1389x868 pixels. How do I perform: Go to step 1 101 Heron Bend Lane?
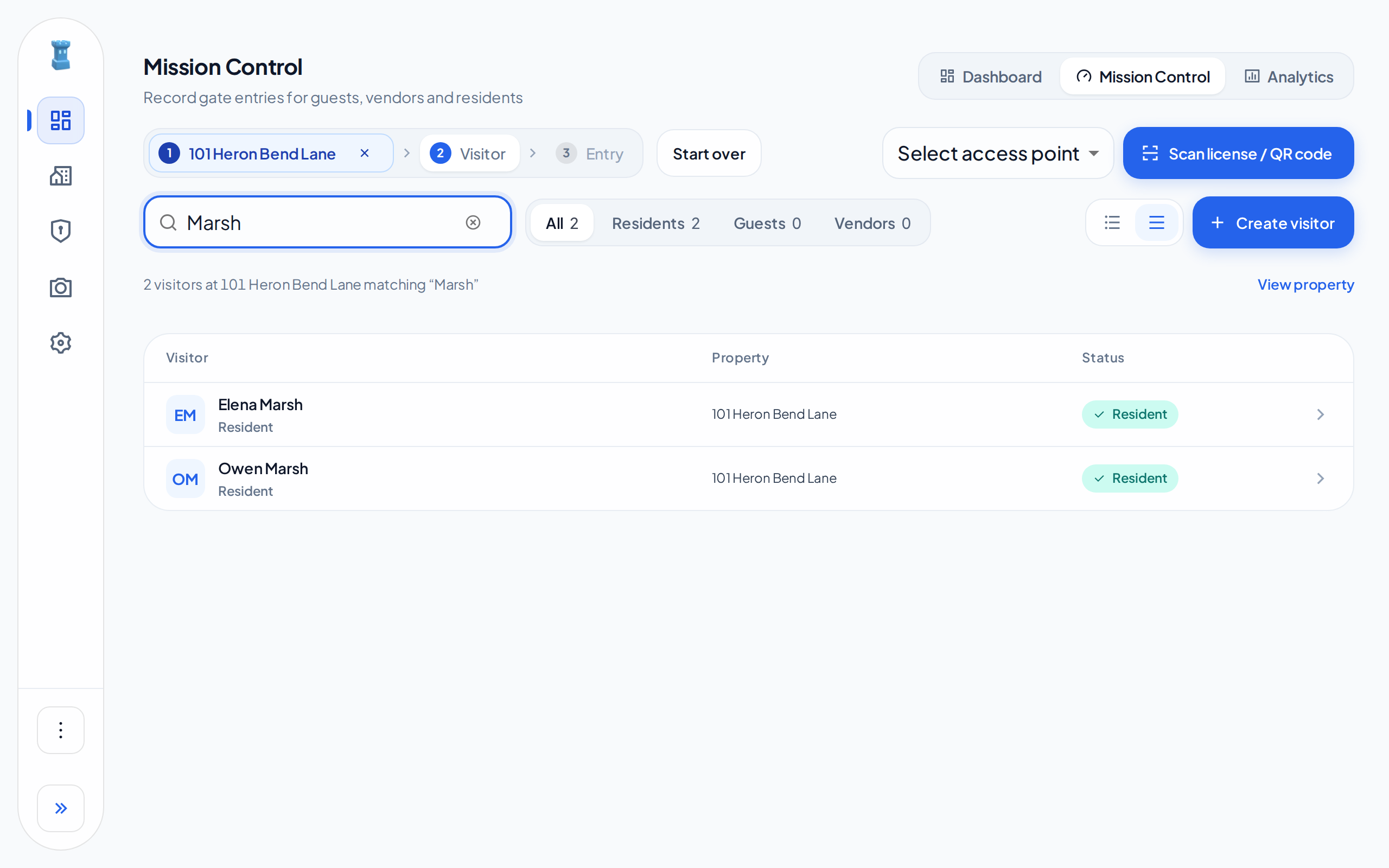pos(271,154)
